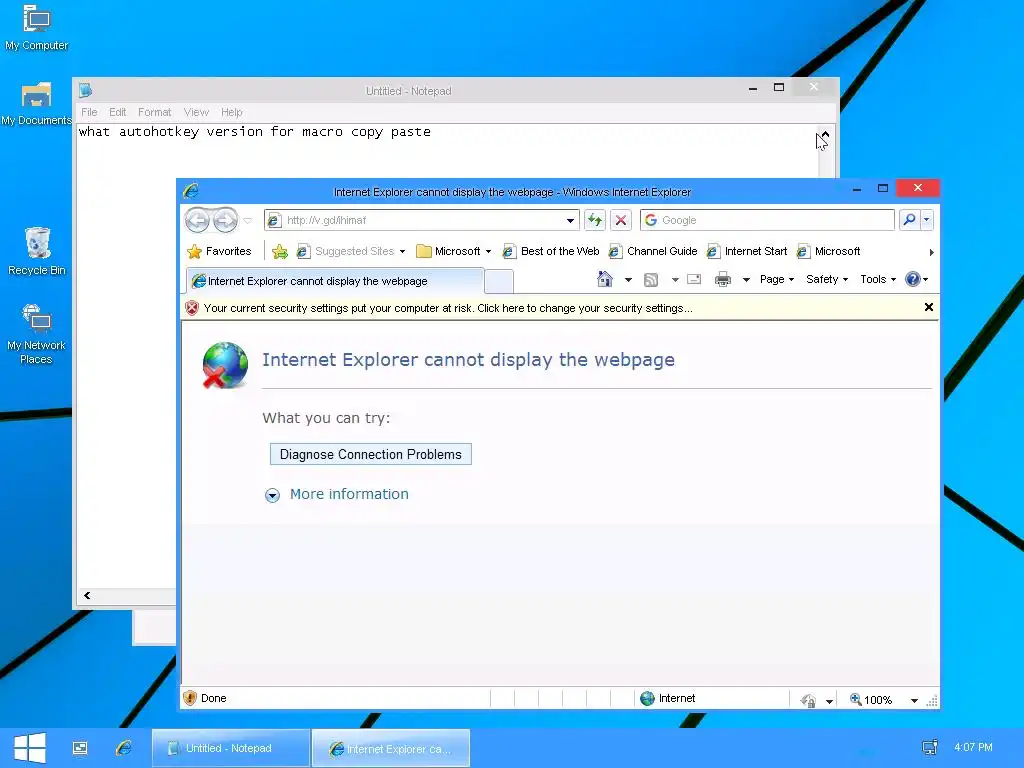1024x768 pixels.
Task: Switch to Untitled - Notepad taskbar button
Action: [x=231, y=748]
